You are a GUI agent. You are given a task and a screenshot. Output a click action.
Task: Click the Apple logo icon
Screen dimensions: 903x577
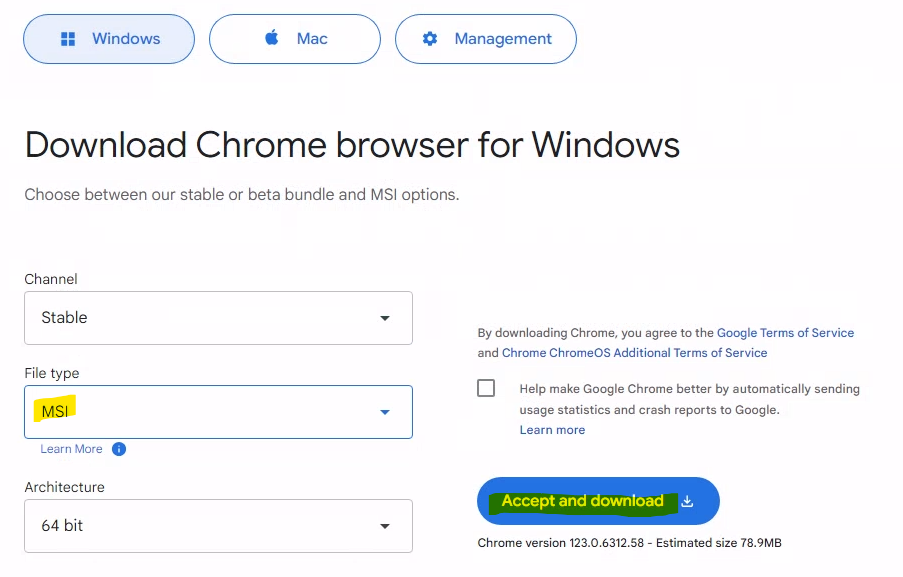[272, 38]
